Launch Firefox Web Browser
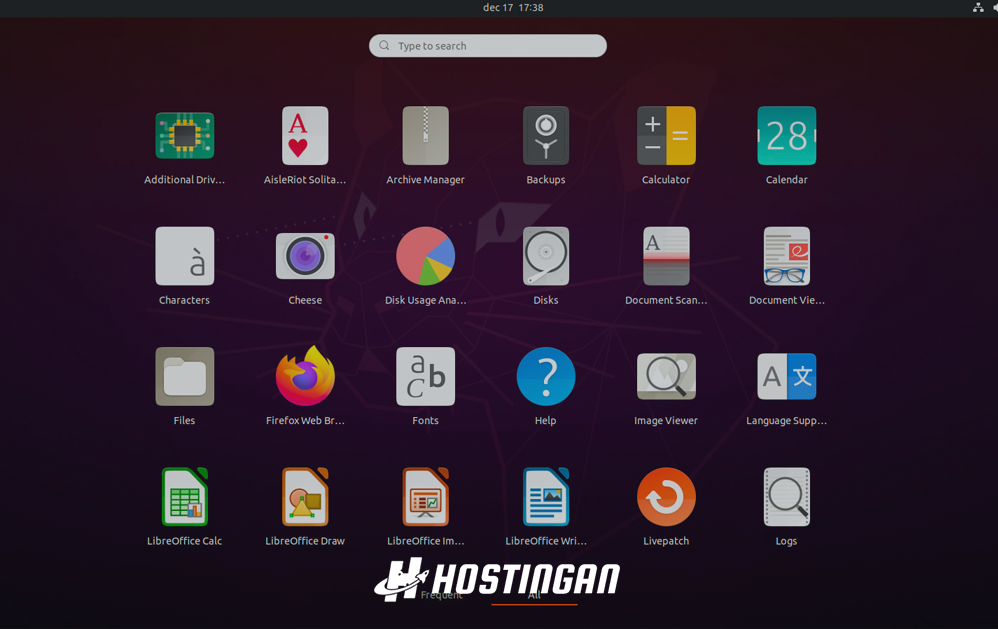Viewport: 998px width, 629px height. coord(305,376)
